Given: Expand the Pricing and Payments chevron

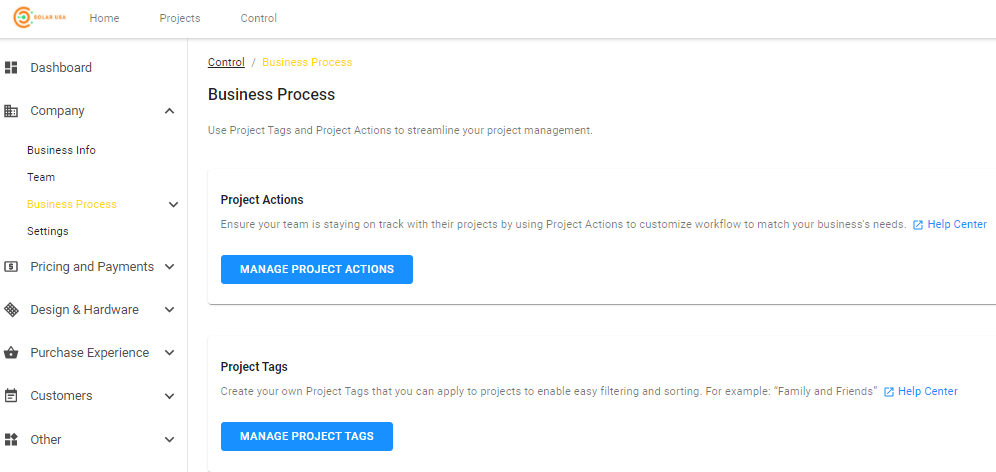Looking at the screenshot, I should click(169, 267).
